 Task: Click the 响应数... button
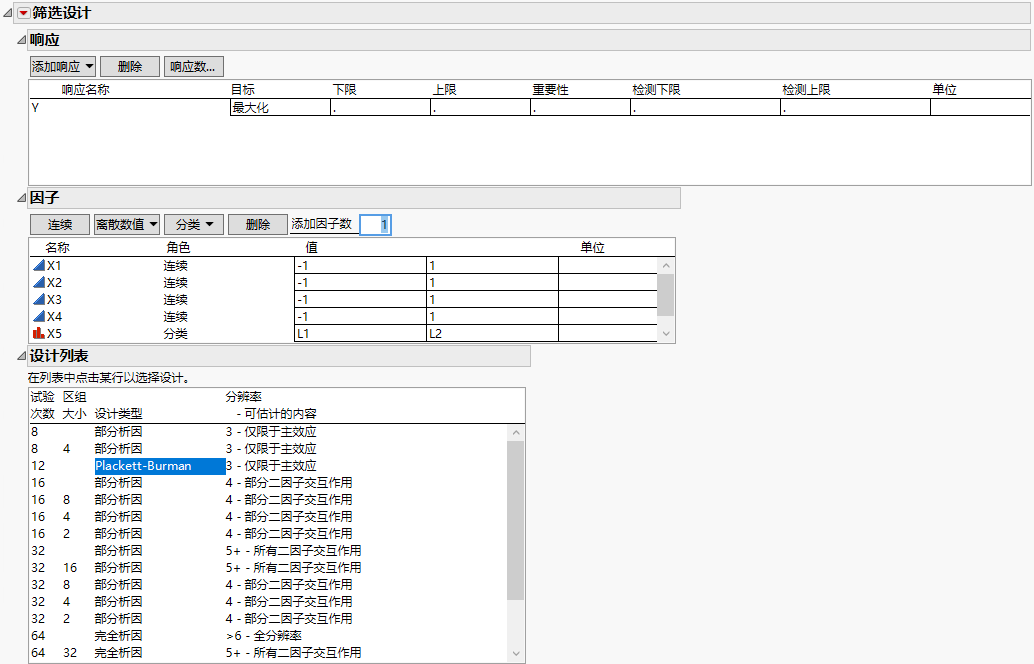point(193,67)
